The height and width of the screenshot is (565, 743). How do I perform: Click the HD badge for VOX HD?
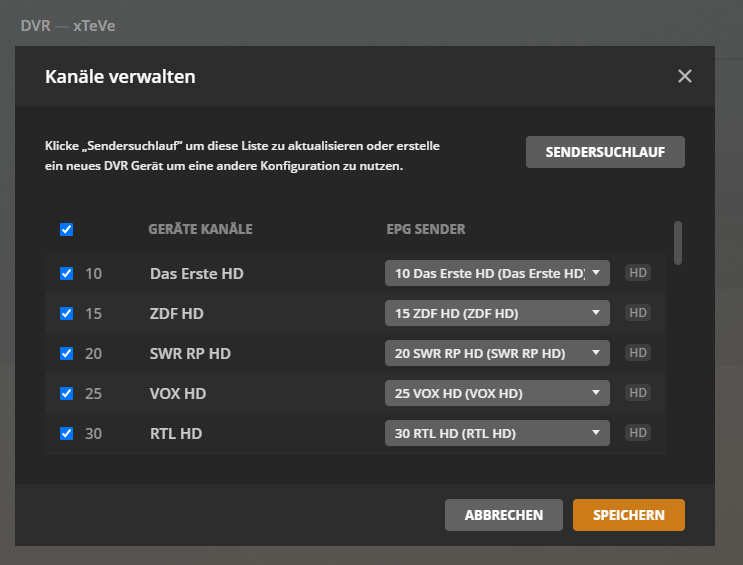pos(637,393)
